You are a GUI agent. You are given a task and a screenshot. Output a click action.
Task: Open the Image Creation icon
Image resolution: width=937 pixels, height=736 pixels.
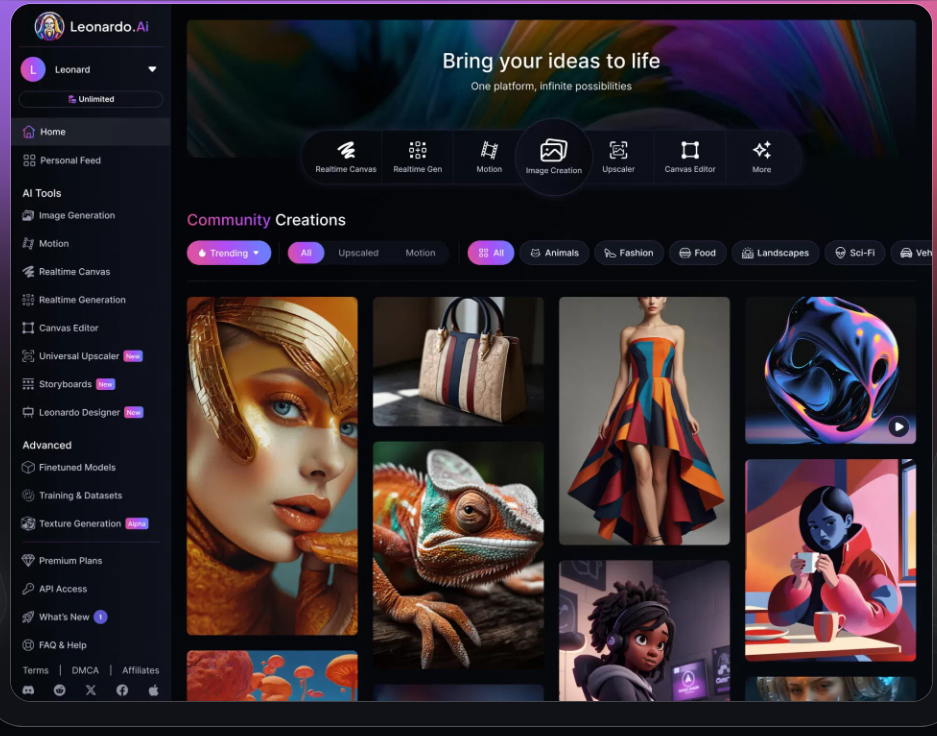pyautogui.click(x=553, y=152)
